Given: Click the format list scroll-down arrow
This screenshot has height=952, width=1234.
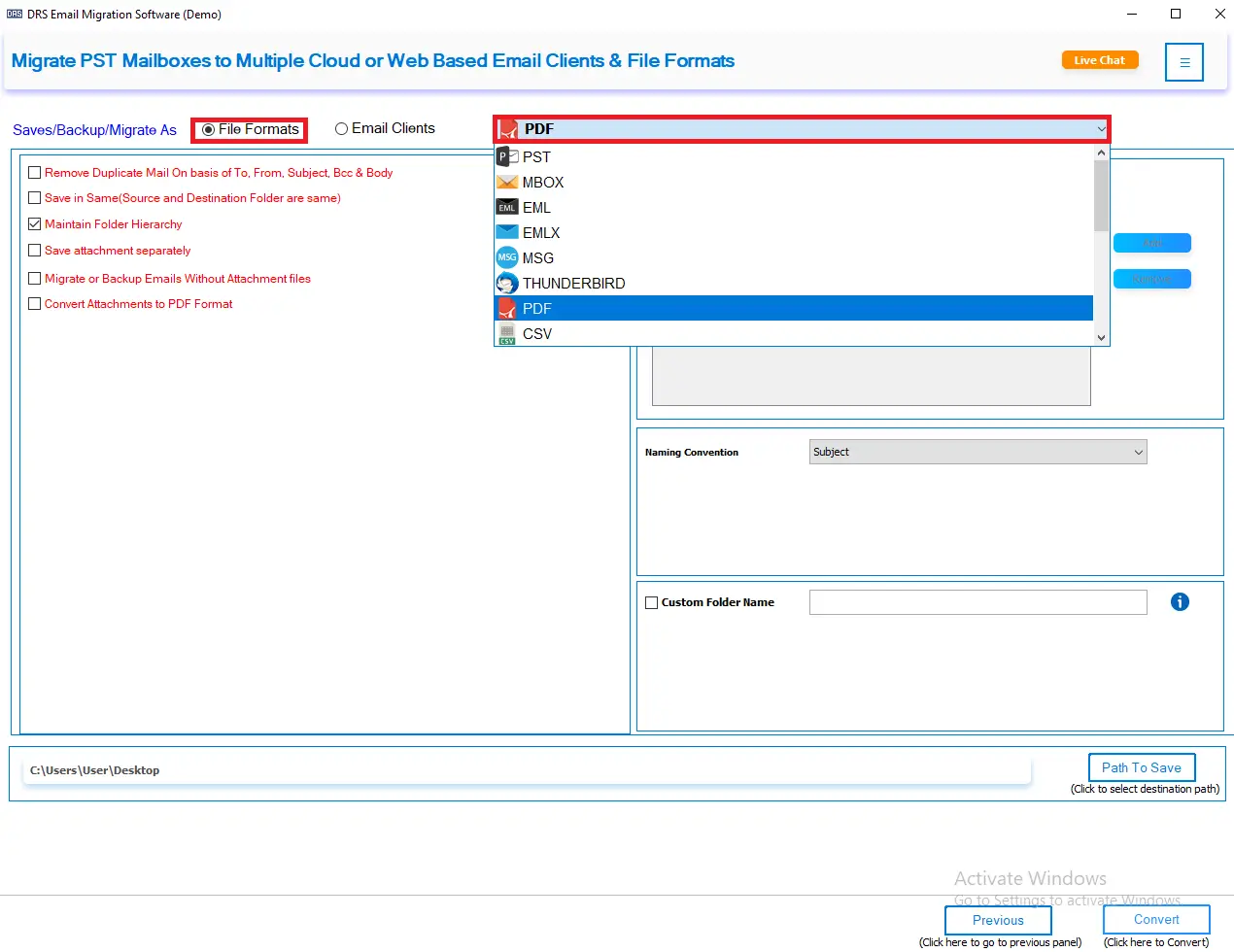Looking at the screenshot, I should click(x=1101, y=337).
